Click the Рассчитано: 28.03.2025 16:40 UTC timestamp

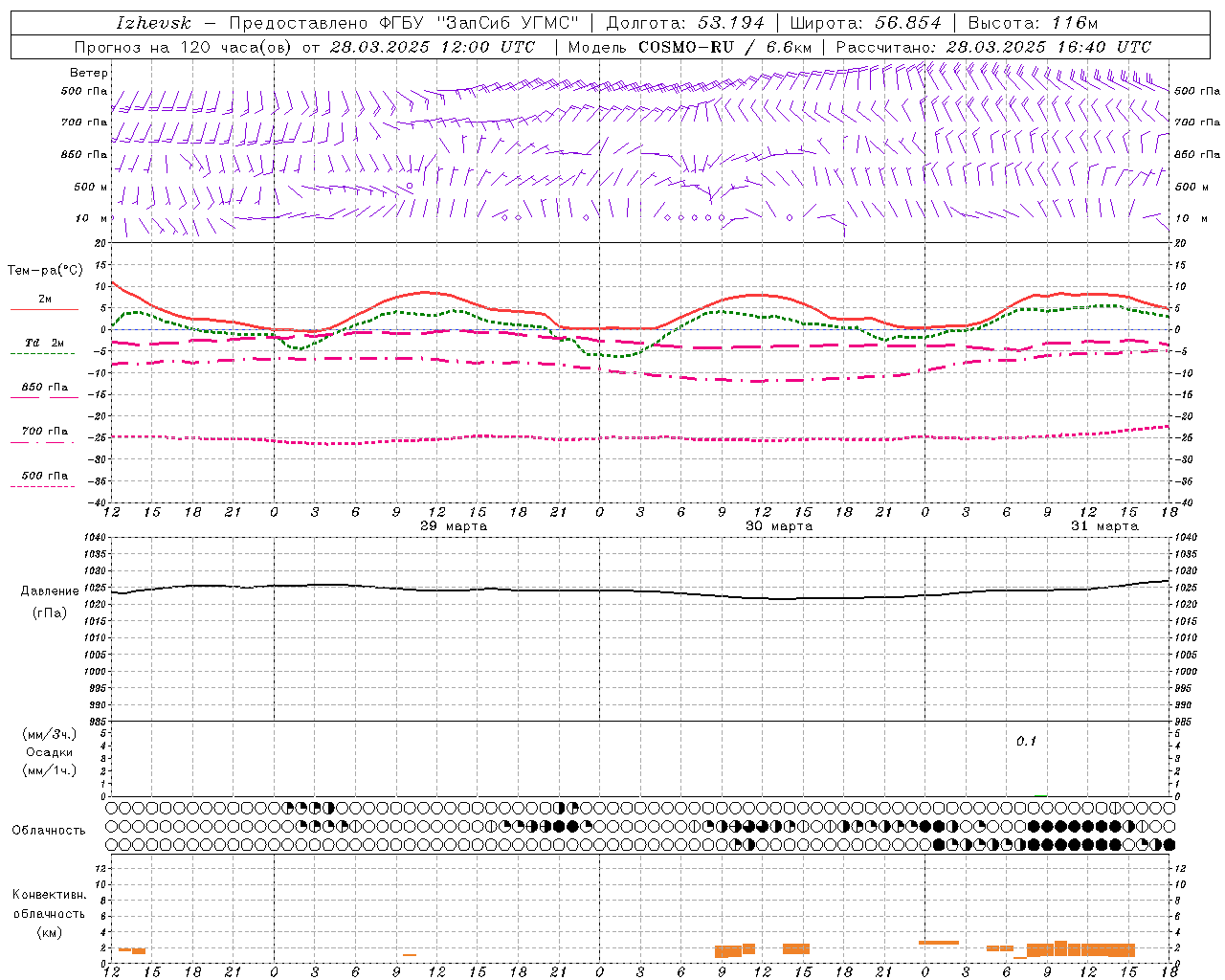point(993,47)
